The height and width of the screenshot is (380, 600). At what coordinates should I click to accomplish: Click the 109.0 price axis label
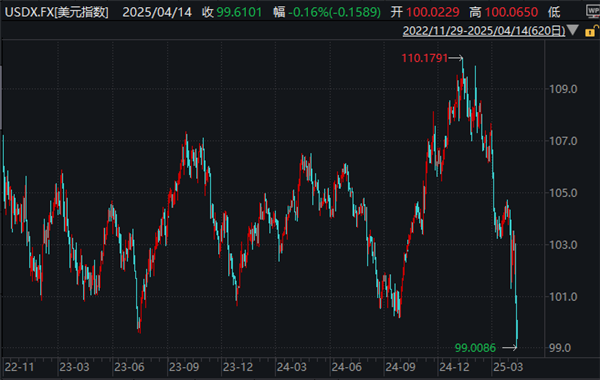tap(563, 89)
